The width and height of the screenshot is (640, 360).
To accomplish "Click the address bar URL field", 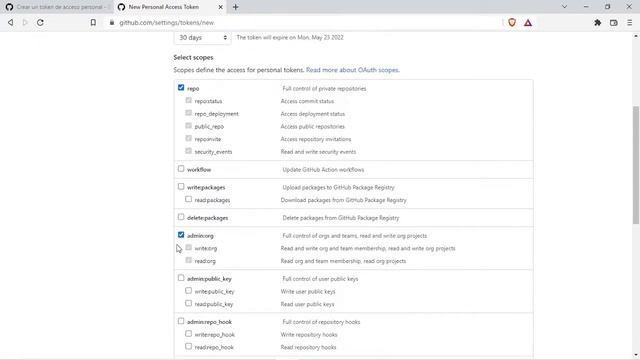I will coord(302,23).
